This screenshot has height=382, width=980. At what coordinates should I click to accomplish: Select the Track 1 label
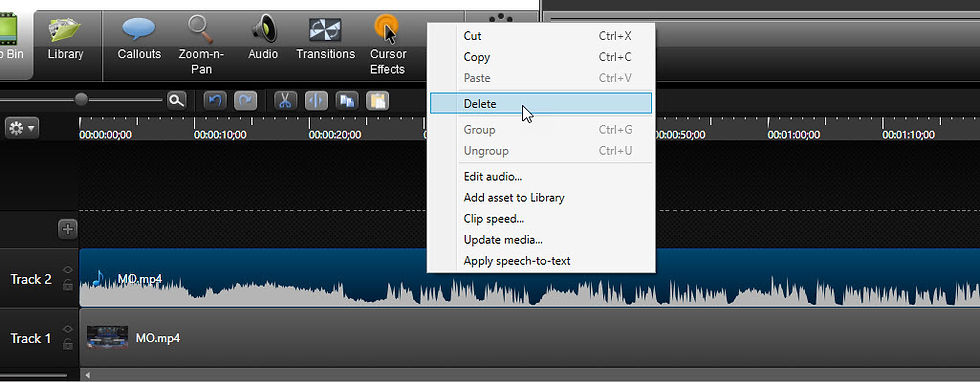[31, 338]
